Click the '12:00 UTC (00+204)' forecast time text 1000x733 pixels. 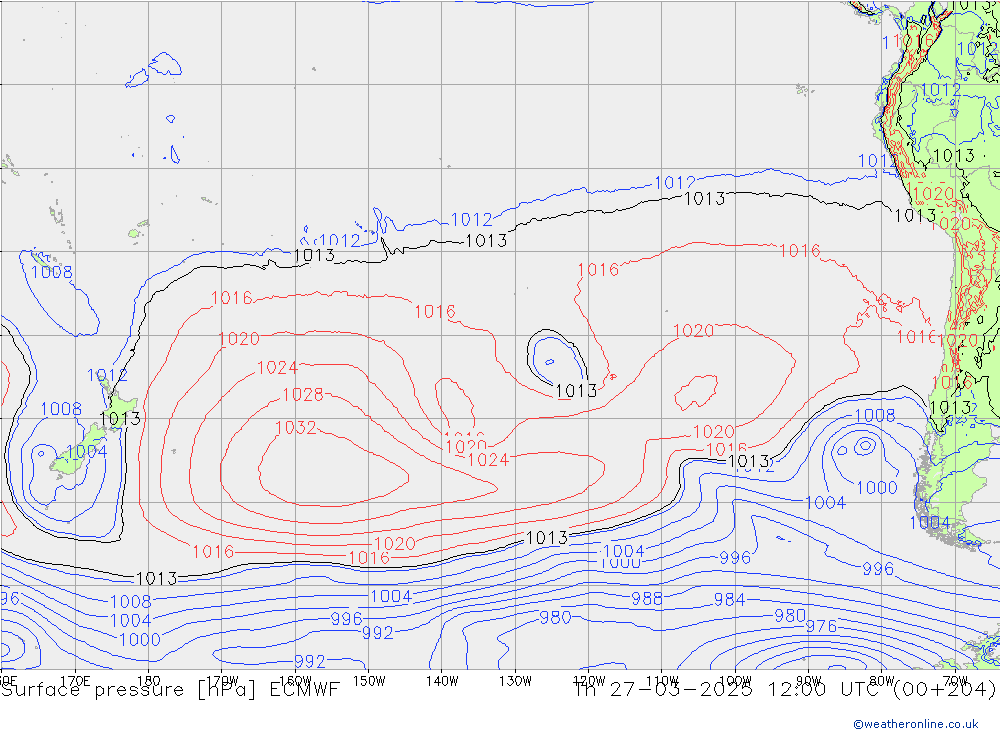pos(882,690)
